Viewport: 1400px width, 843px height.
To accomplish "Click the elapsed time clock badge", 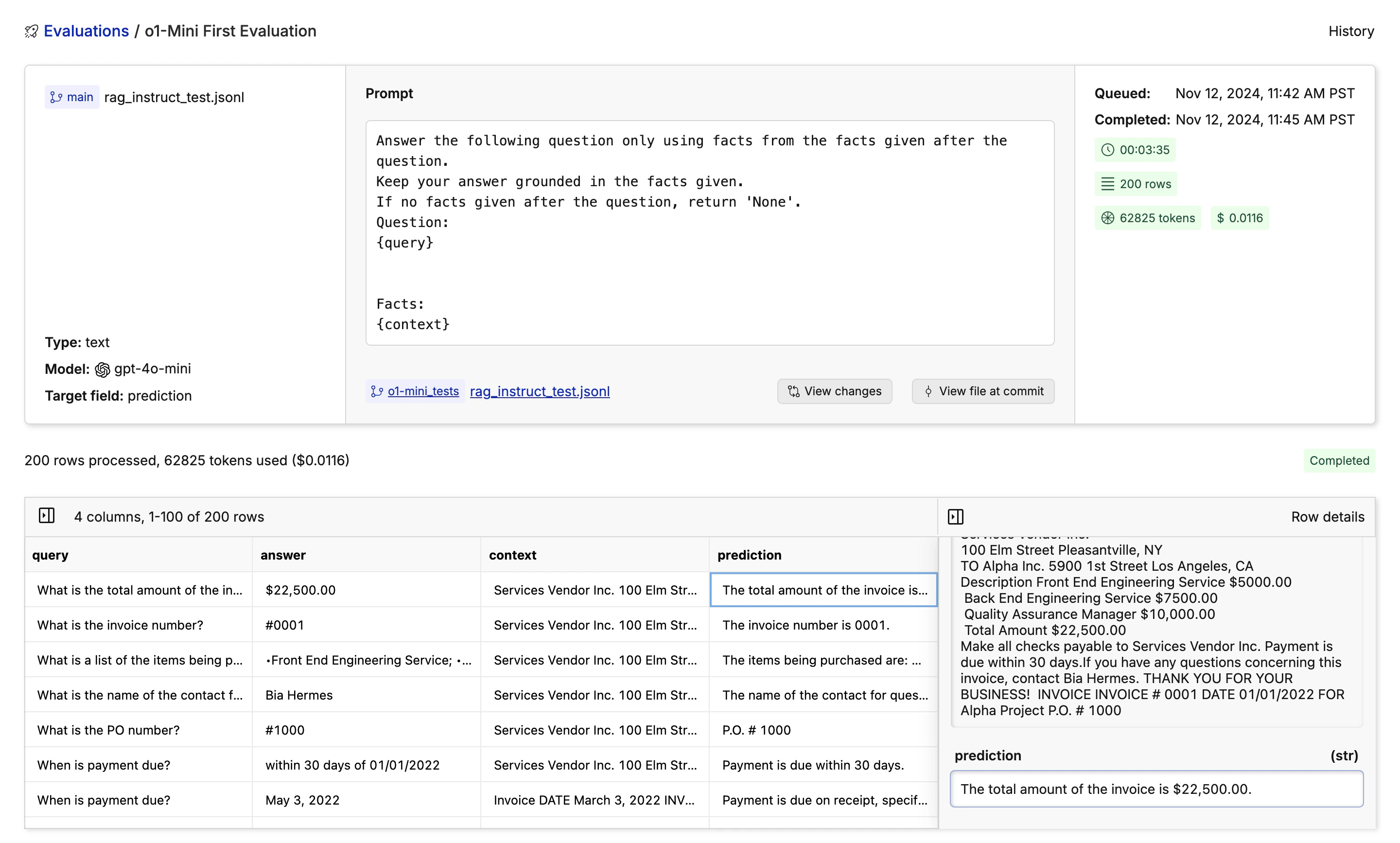I will 1134,150.
